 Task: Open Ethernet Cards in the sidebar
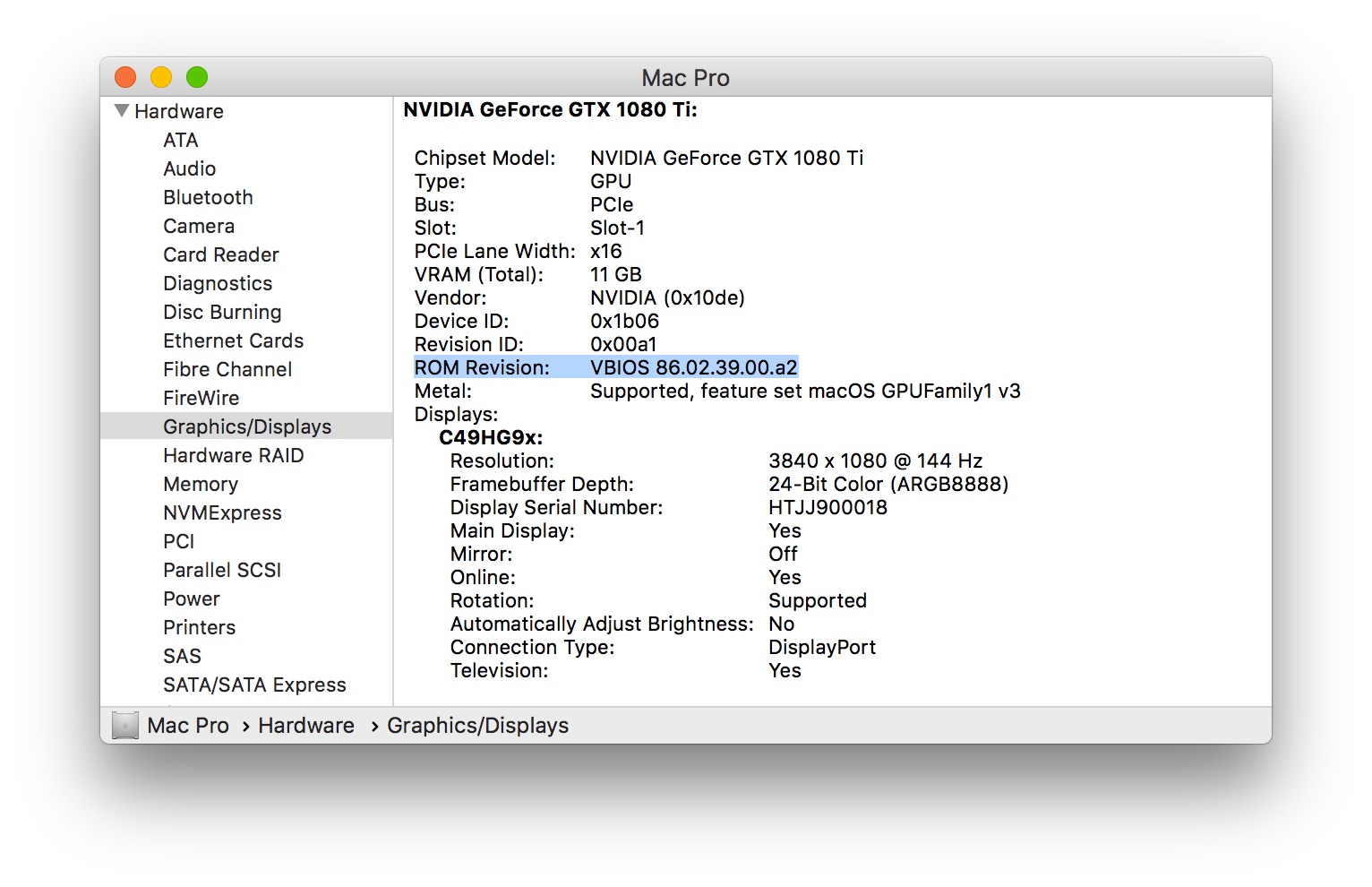pyautogui.click(x=233, y=340)
